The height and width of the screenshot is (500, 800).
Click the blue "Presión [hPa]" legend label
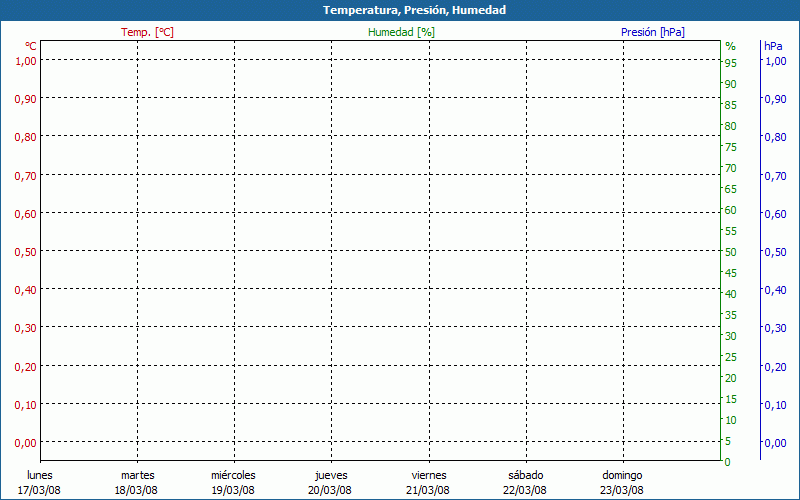(x=652, y=32)
